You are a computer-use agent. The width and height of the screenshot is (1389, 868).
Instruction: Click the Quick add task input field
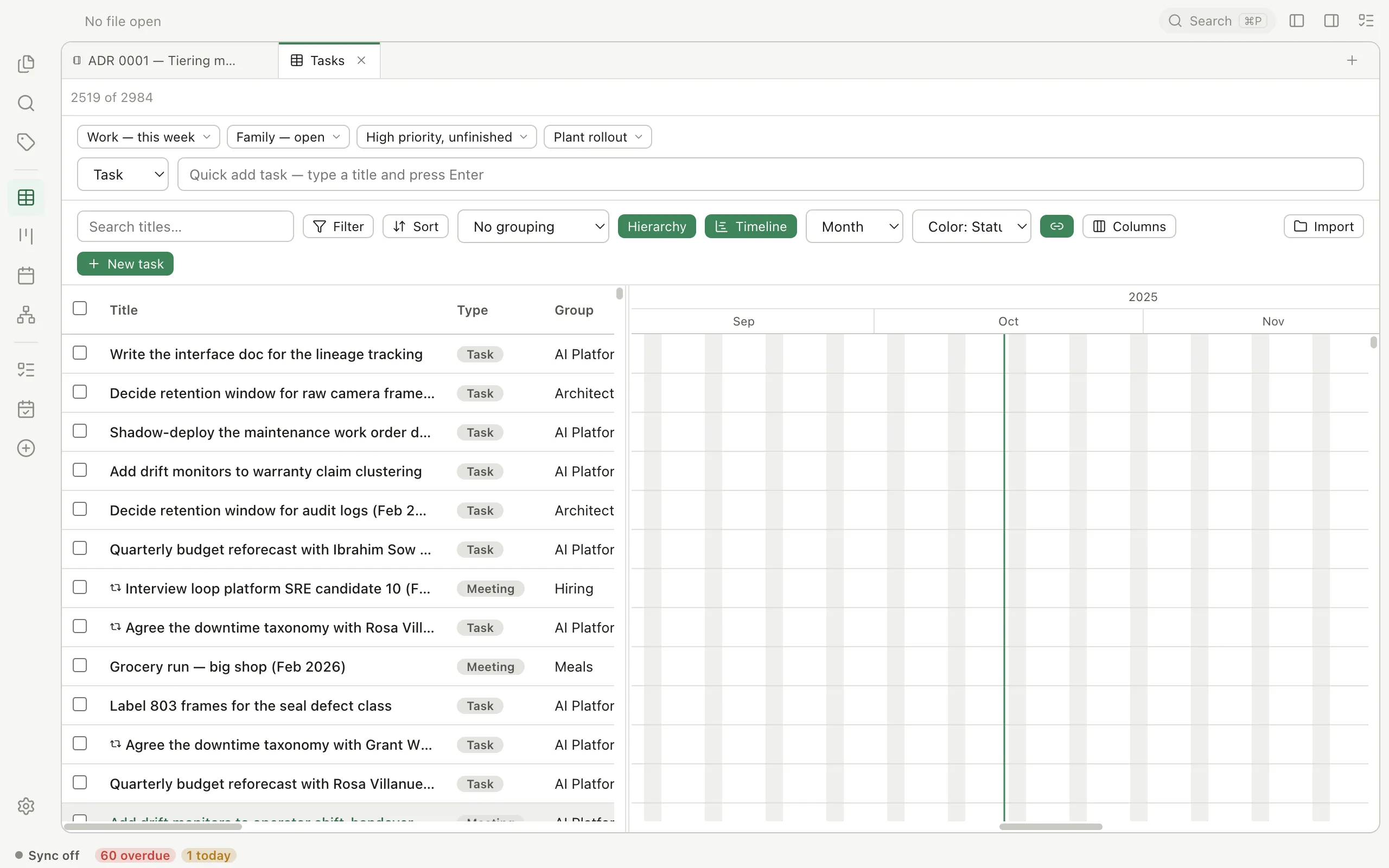point(770,174)
